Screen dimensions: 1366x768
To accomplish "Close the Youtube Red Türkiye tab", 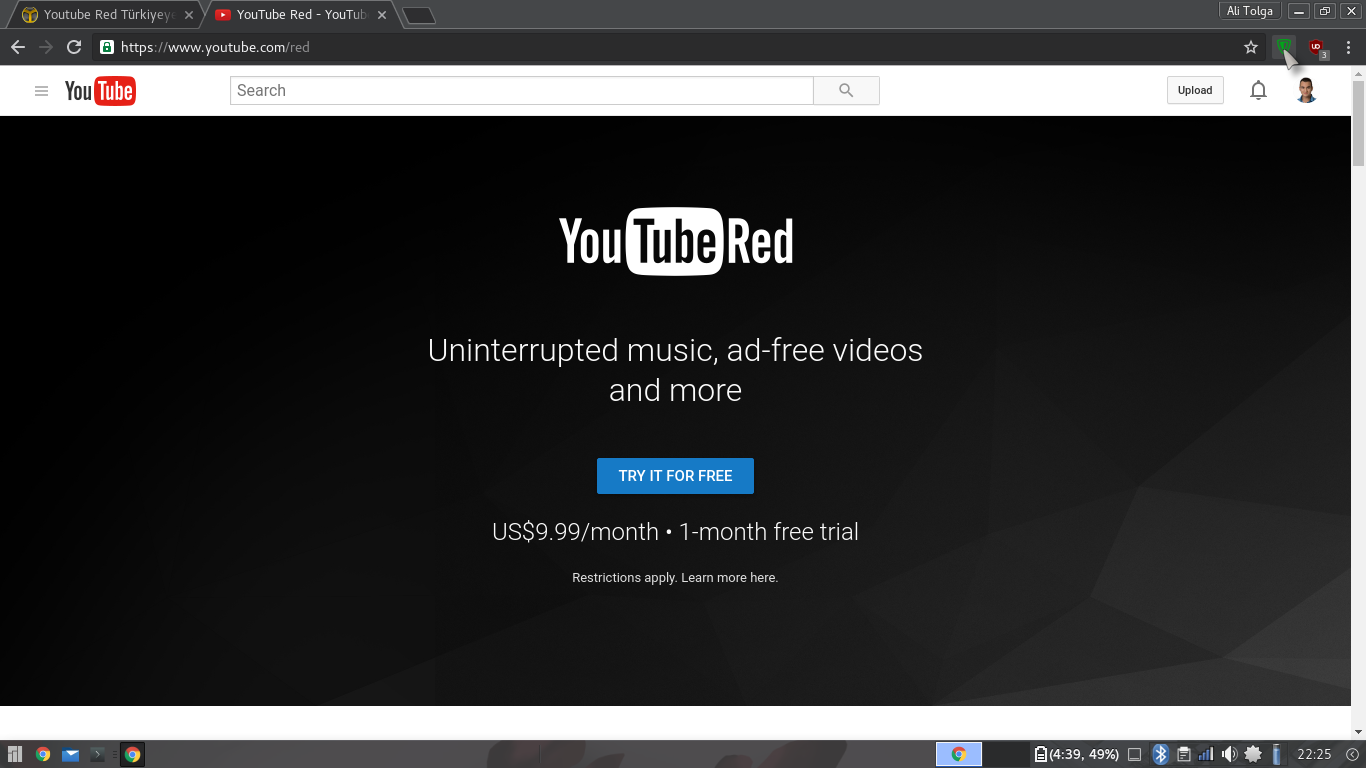I will (x=189, y=15).
